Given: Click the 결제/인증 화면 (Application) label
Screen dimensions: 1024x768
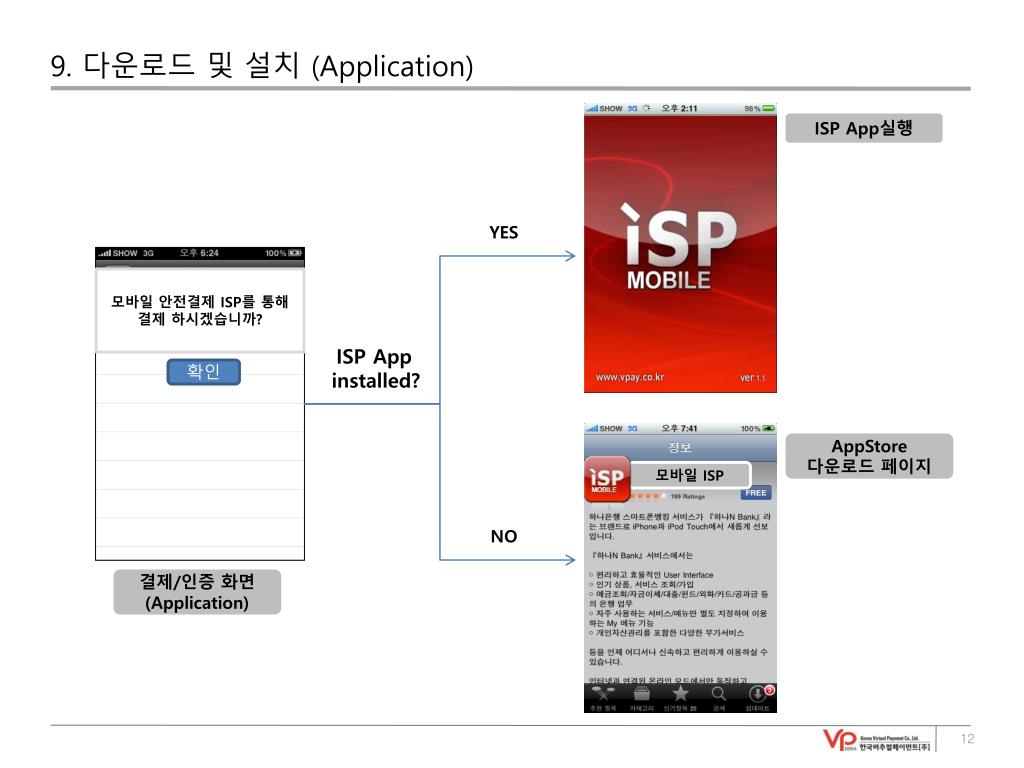Looking at the screenshot, I should coord(197,592).
